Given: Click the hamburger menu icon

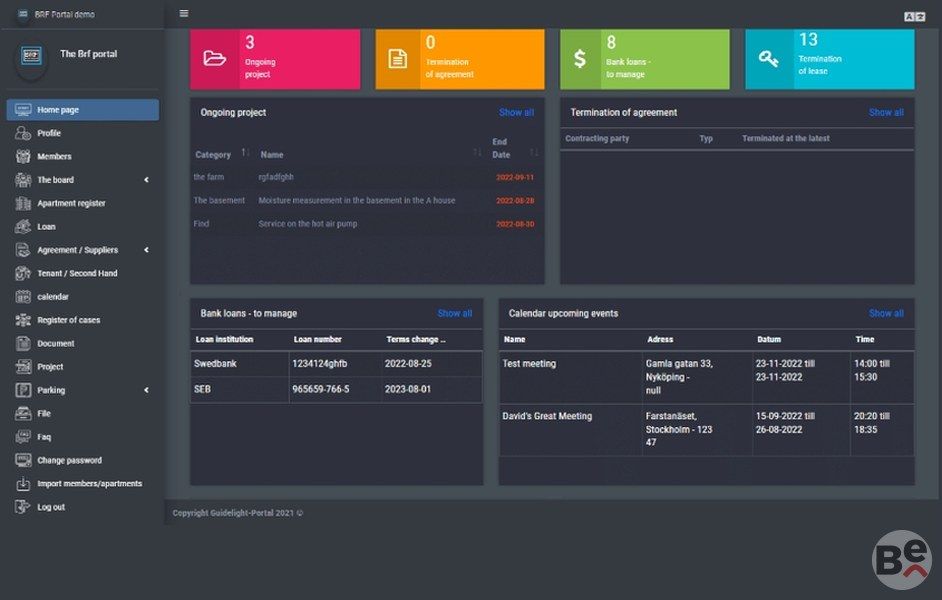Looking at the screenshot, I should pos(183,14).
